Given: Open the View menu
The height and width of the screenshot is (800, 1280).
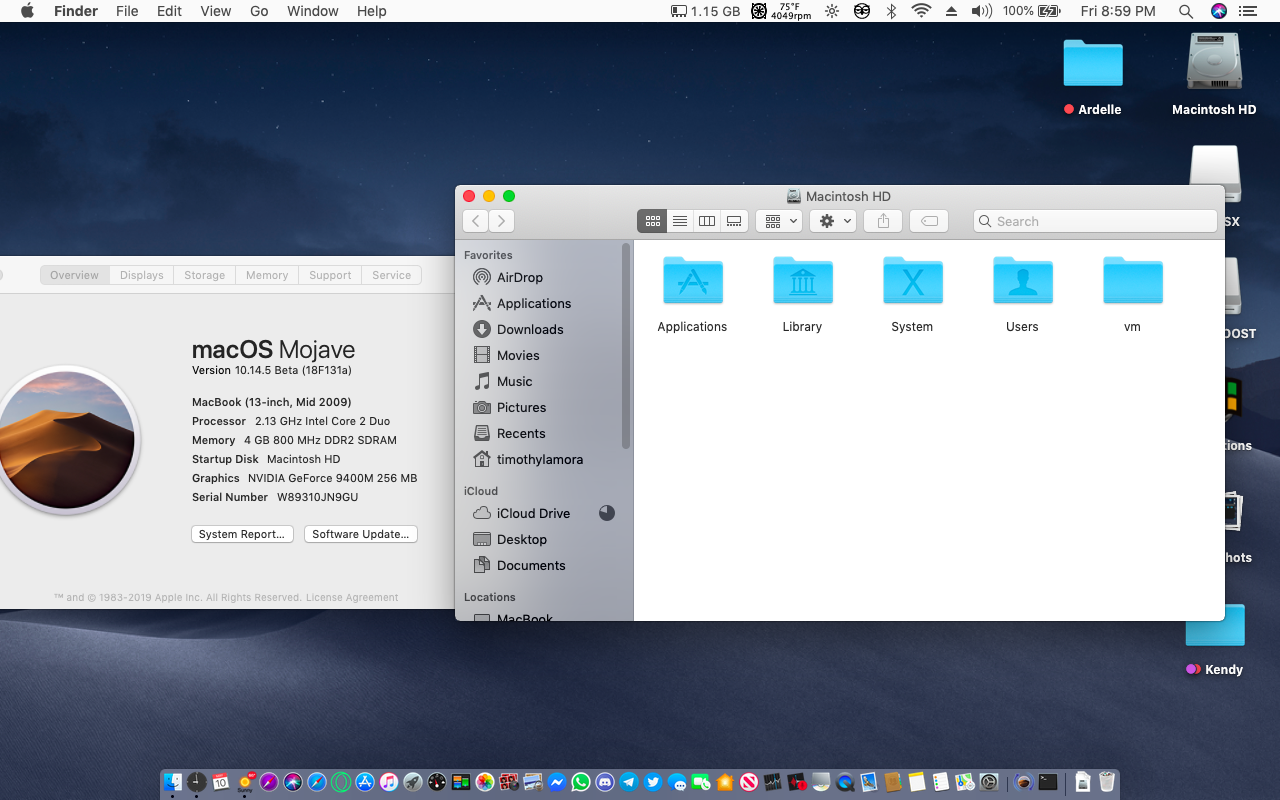Looking at the screenshot, I should [215, 11].
